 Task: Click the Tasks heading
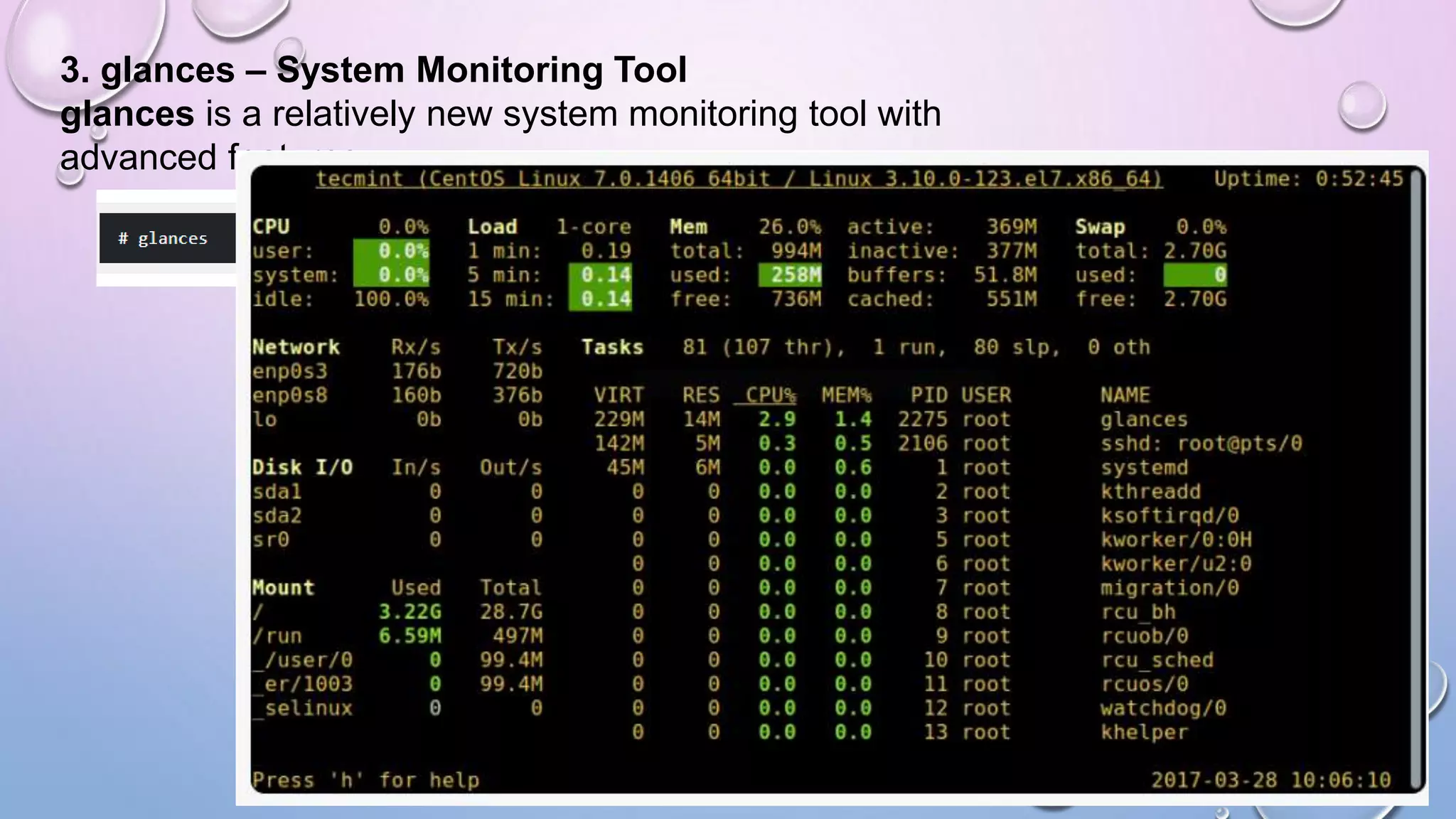pyautogui.click(x=612, y=347)
